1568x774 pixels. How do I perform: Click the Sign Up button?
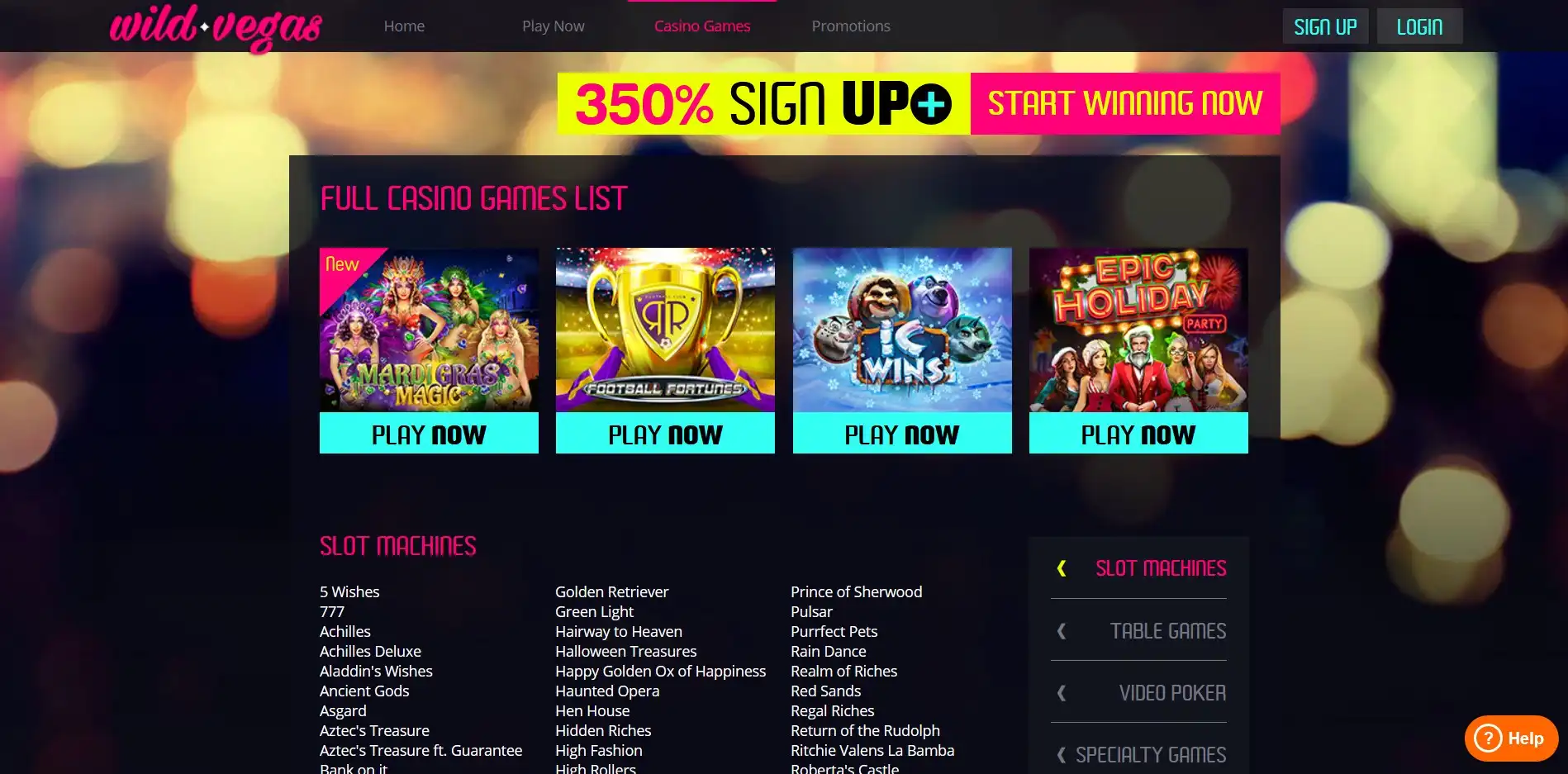(1325, 26)
